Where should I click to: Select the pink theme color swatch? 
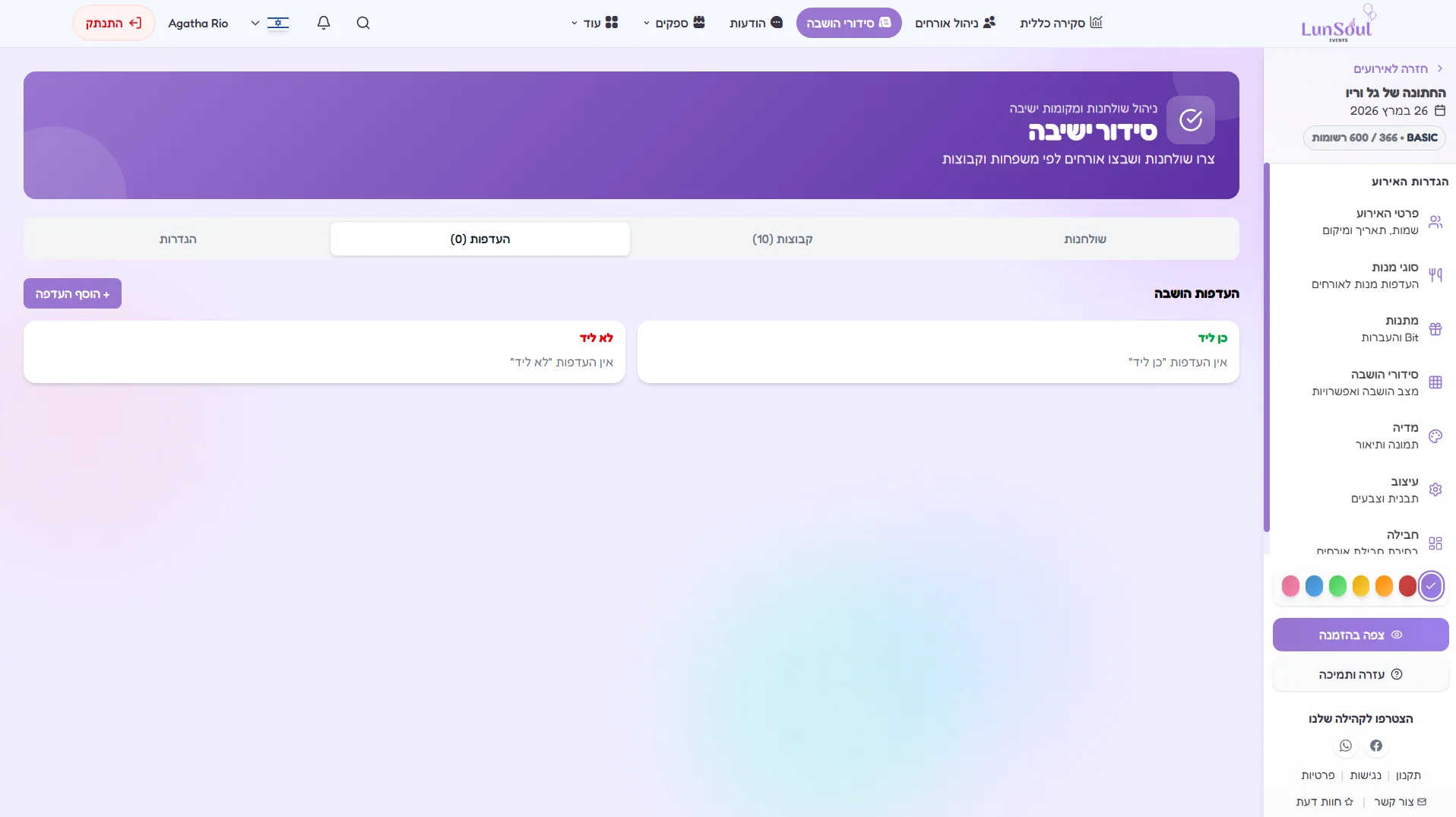click(x=1290, y=586)
